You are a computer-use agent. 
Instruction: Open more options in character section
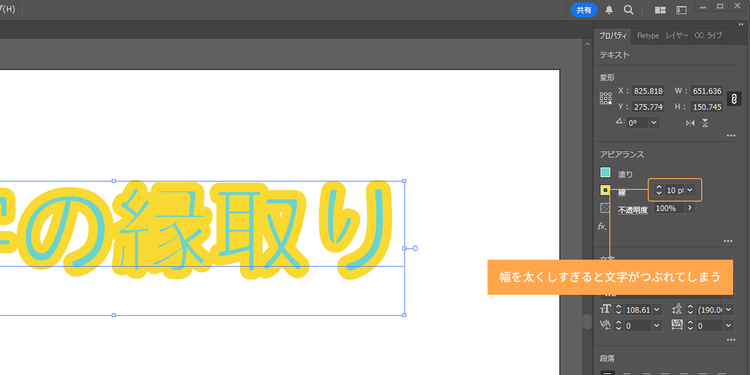[x=730, y=340]
